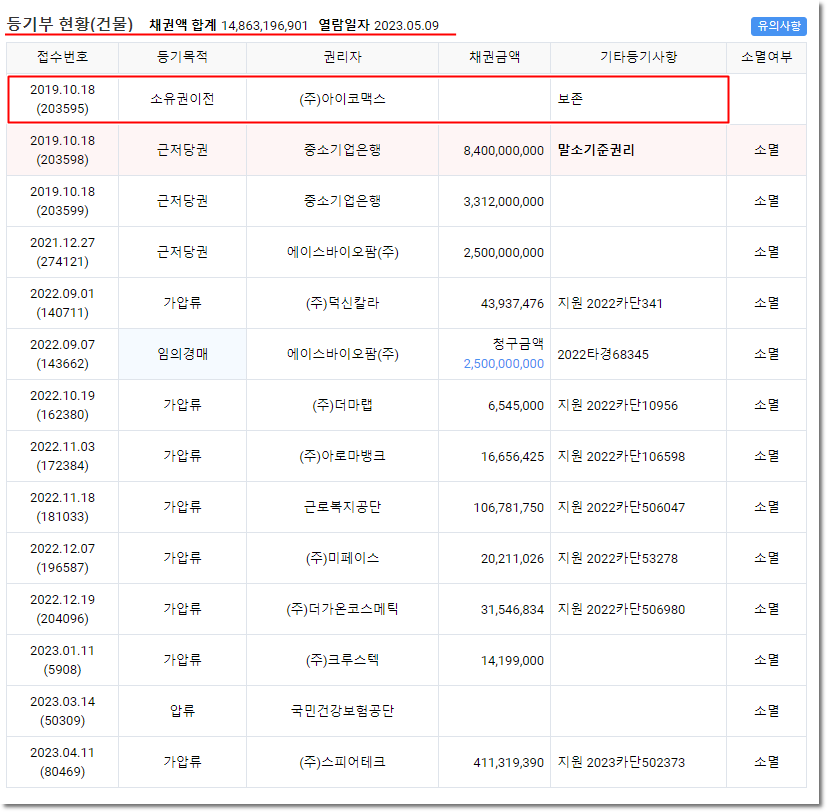Click case number 지원 2022카단53278

[618, 558]
